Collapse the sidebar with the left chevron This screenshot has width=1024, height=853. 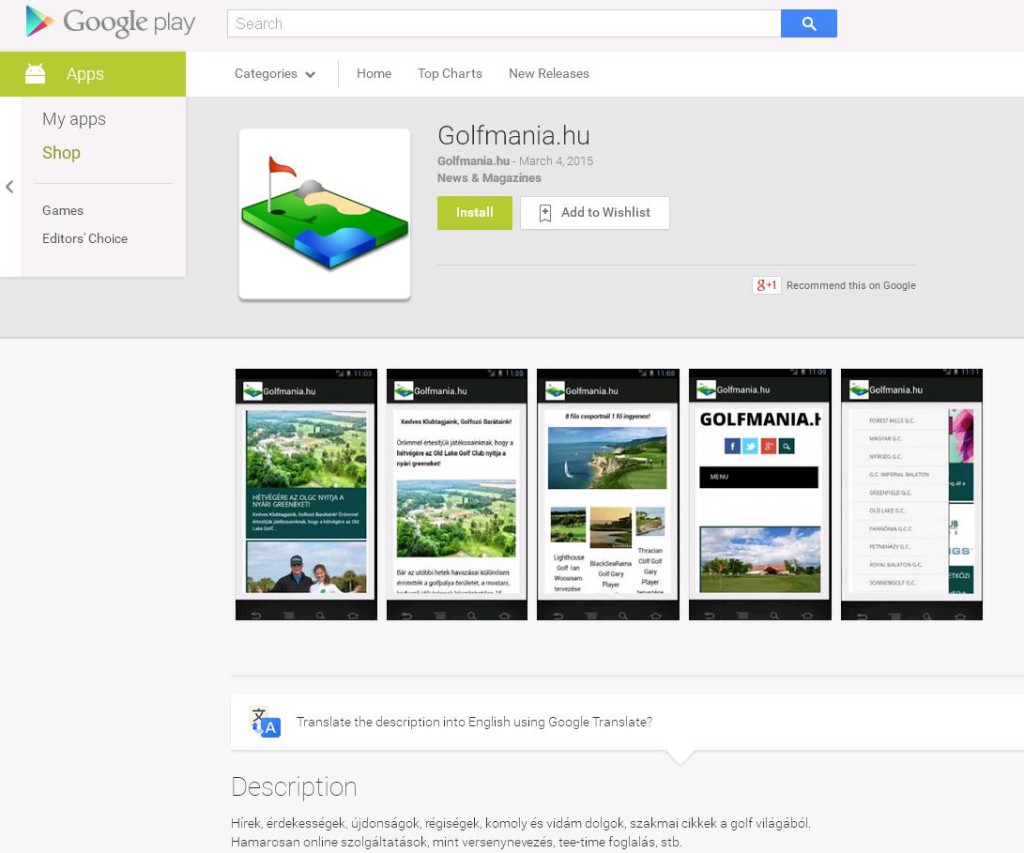point(10,187)
